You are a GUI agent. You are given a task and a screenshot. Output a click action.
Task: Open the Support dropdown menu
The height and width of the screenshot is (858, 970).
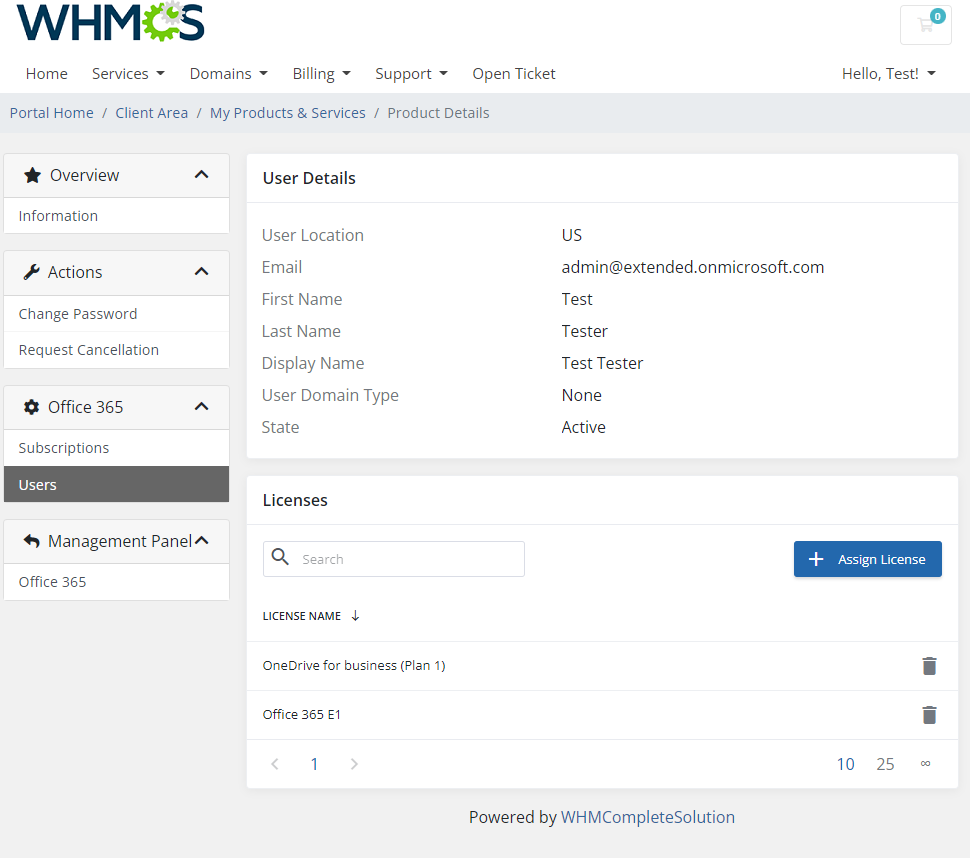point(411,74)
